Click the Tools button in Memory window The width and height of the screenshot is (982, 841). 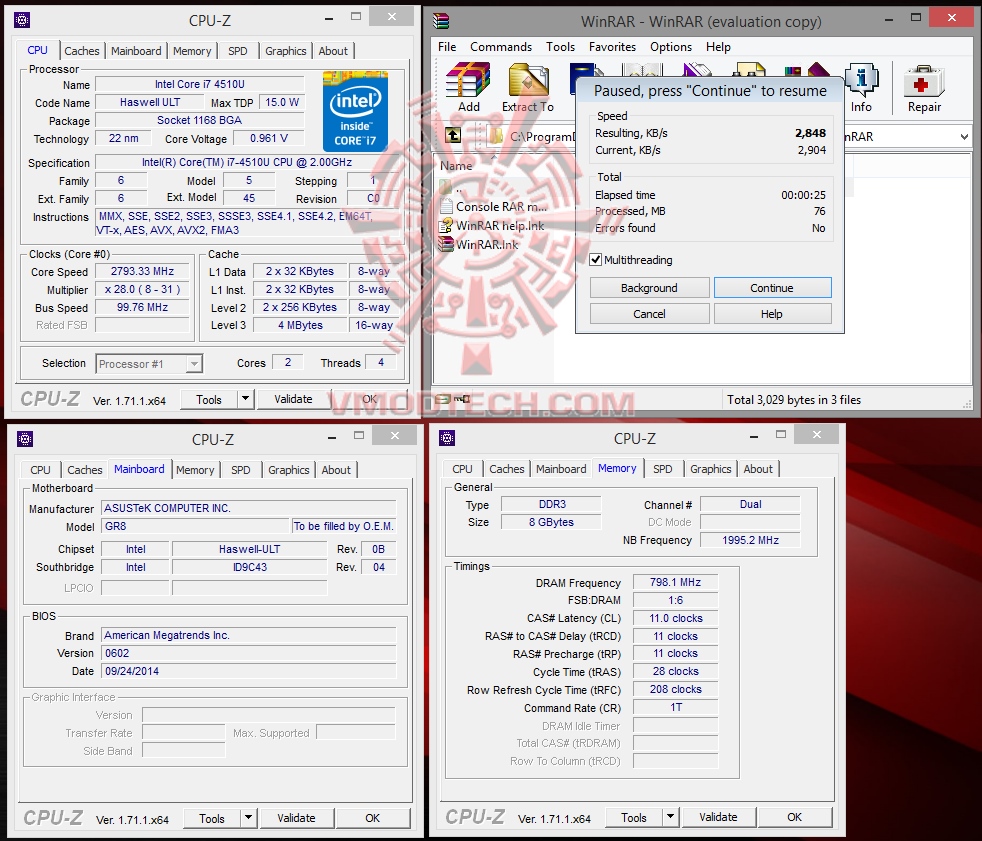pos(634,817)
